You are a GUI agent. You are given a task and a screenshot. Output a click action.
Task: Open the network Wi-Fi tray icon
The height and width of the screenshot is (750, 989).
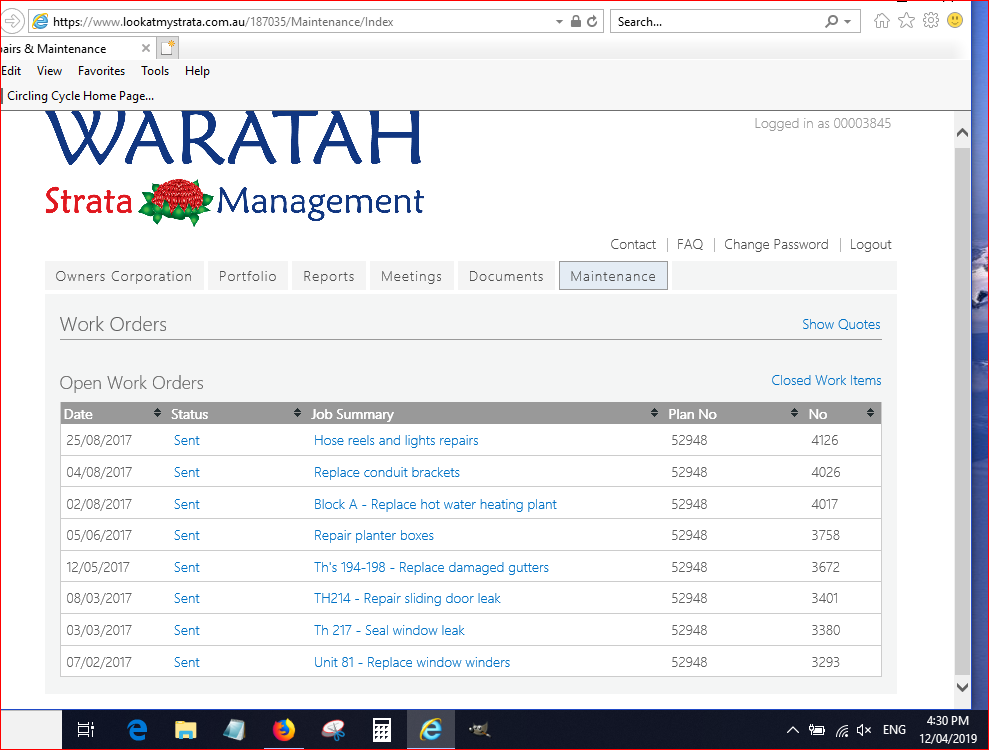tap(841, 730)
